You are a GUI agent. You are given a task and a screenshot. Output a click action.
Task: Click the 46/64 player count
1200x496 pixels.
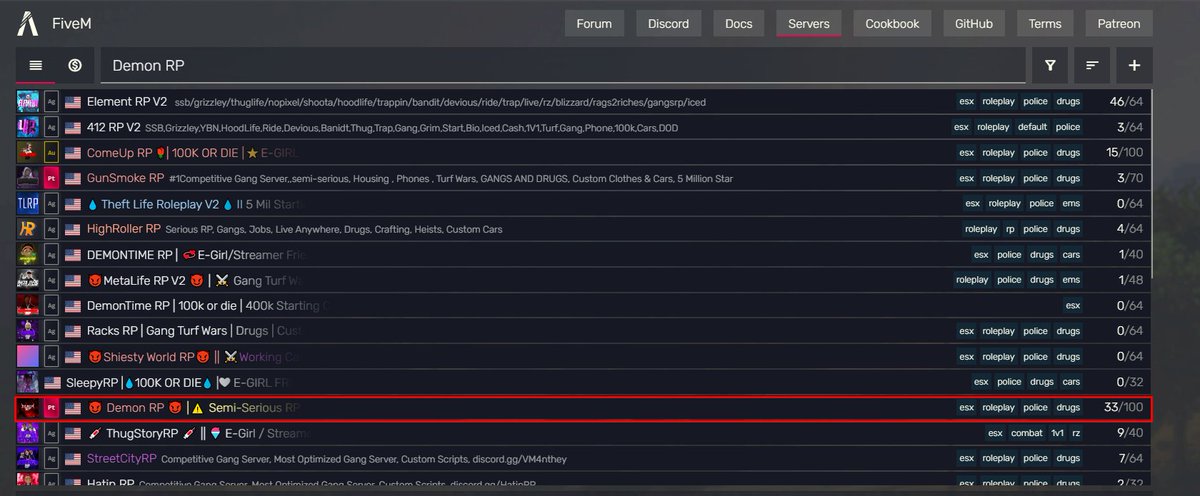[x=1126, y=101]
